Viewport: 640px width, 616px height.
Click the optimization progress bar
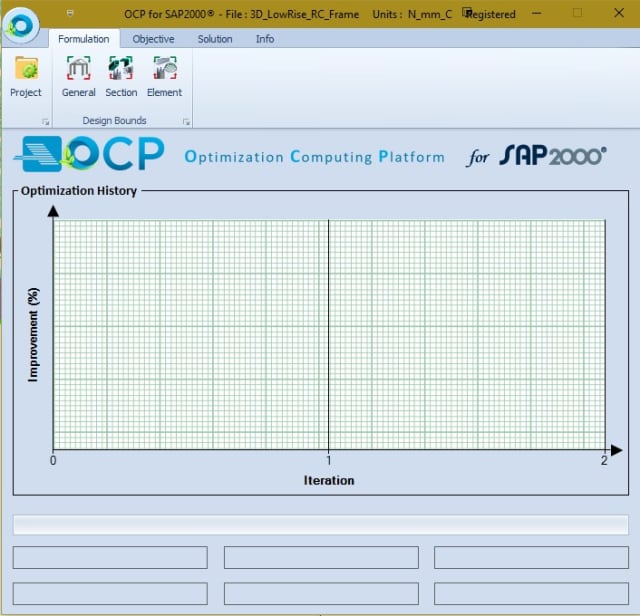tap(321, 525)
